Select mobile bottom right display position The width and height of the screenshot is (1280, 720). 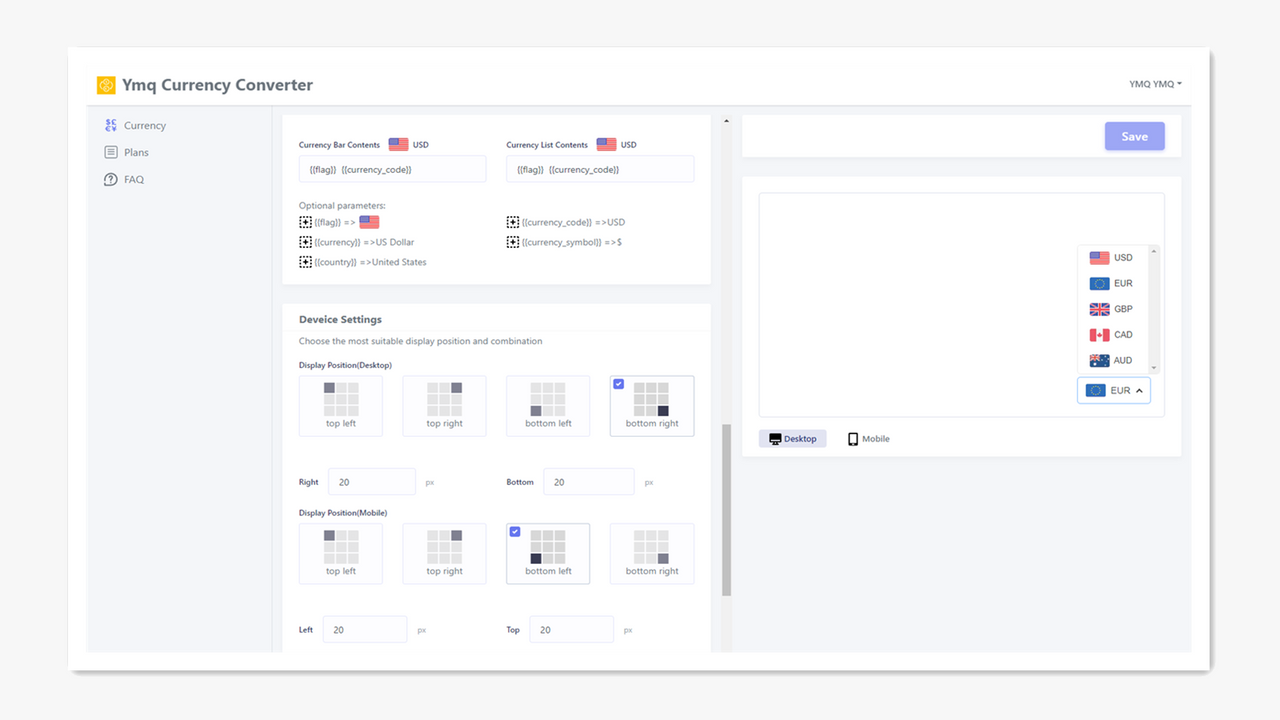click(652, 554)
